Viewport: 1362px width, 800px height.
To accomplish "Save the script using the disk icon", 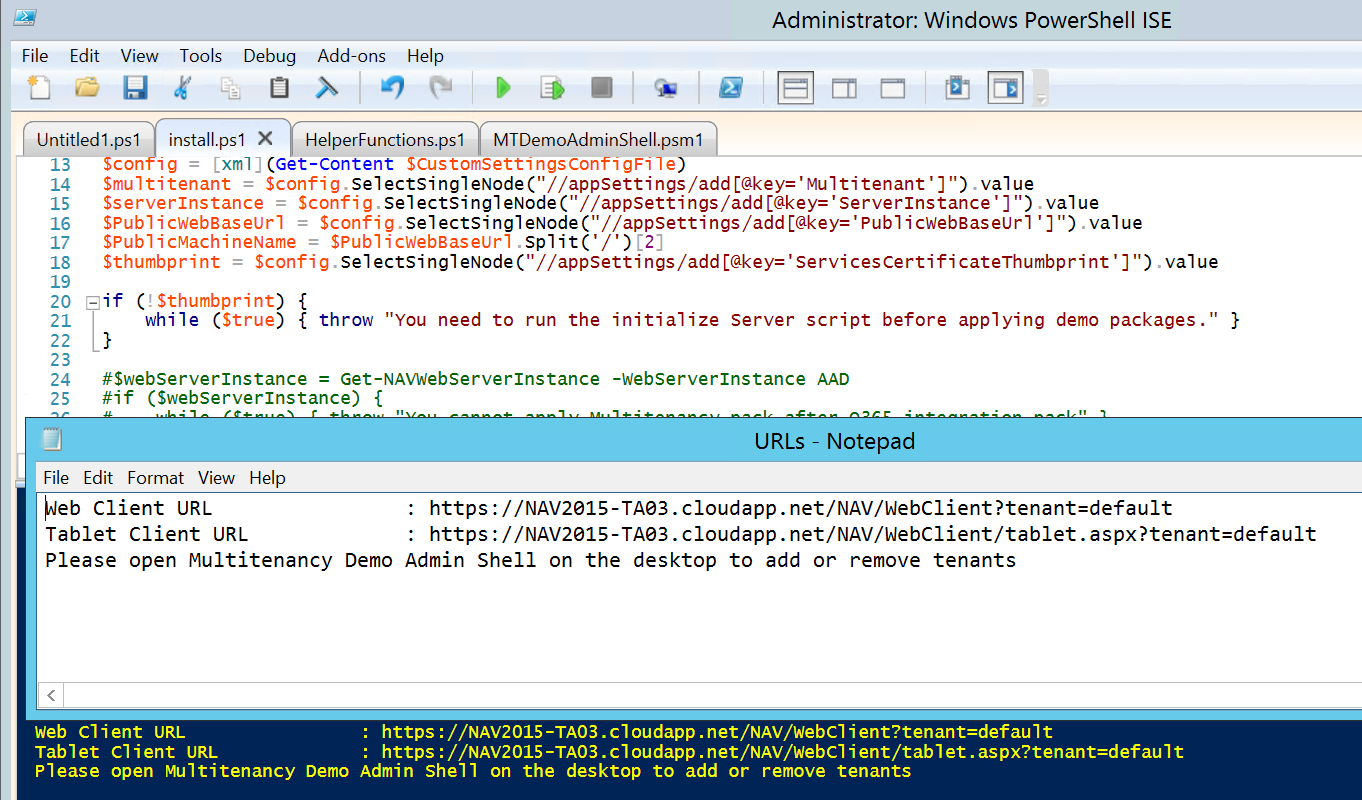I will point(135,88).
